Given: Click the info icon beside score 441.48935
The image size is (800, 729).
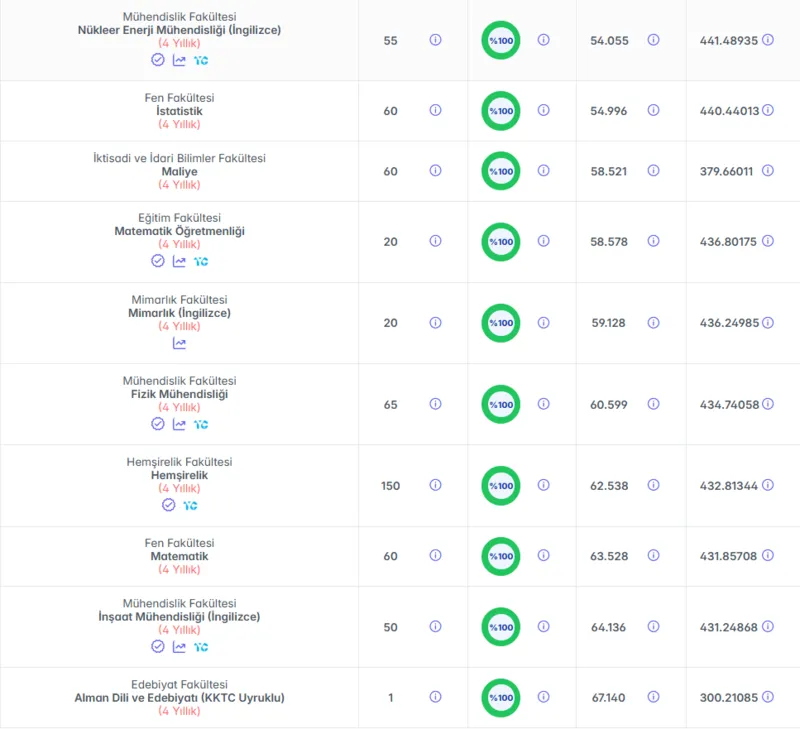Looking at the screenshot, I should click(768, 40).
